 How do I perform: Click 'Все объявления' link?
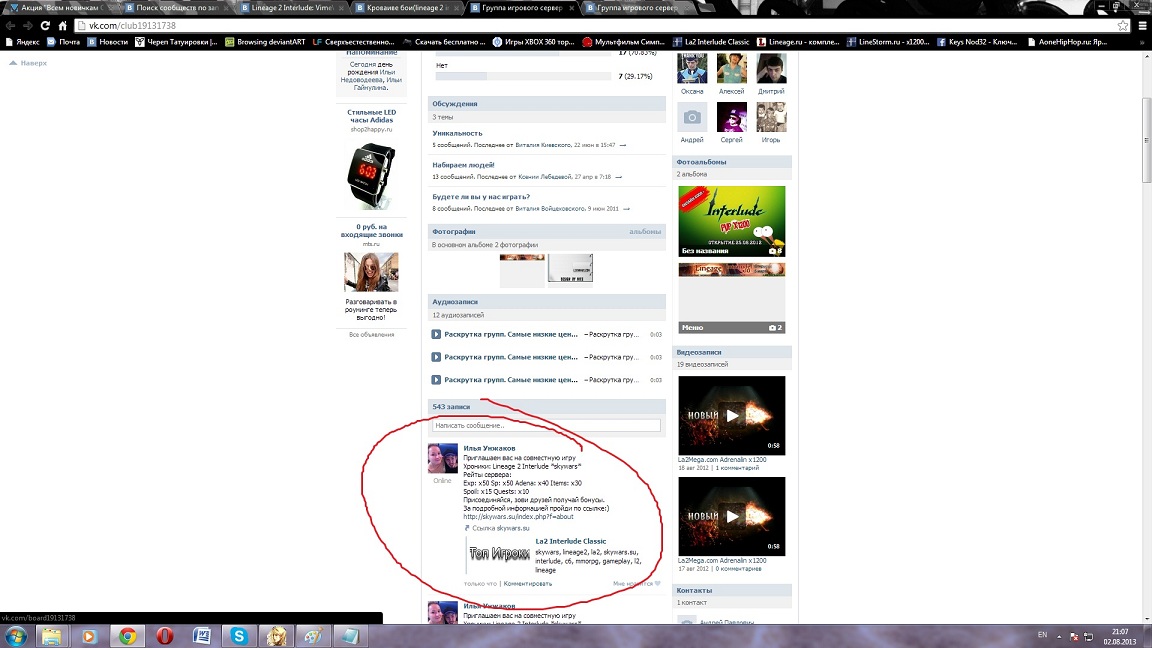click(x=371, y=334)
